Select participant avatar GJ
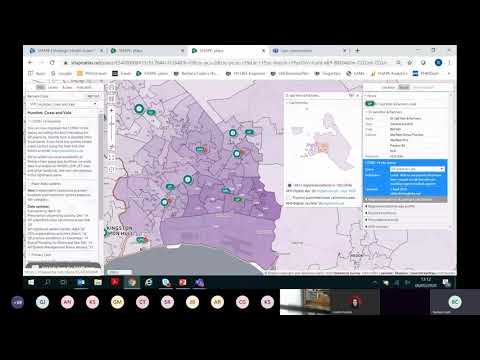This screenshot has width=480, height=360. pyautogui.click(x=42, y=302)
